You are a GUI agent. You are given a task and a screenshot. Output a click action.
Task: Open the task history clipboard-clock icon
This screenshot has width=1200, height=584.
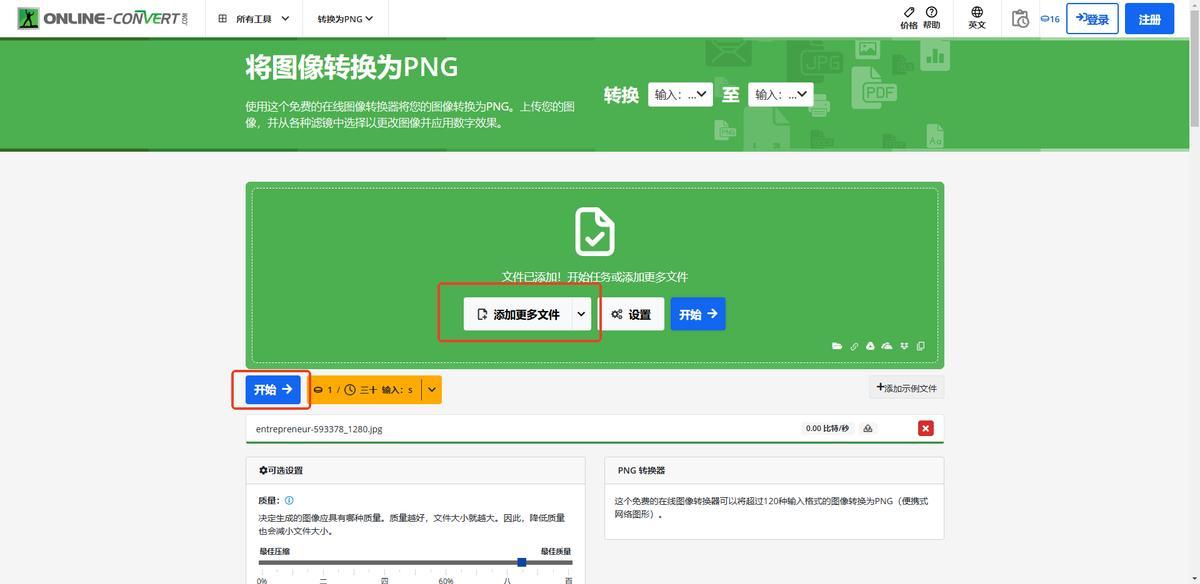coord(1020,19)
